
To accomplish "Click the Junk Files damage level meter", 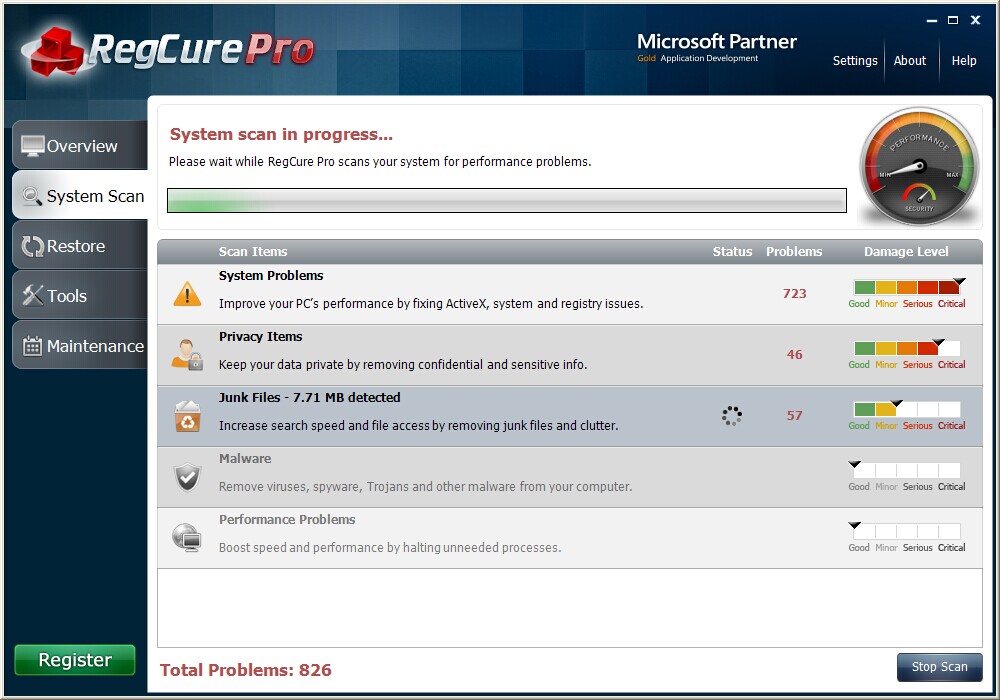I will click(x=907, y=409).
